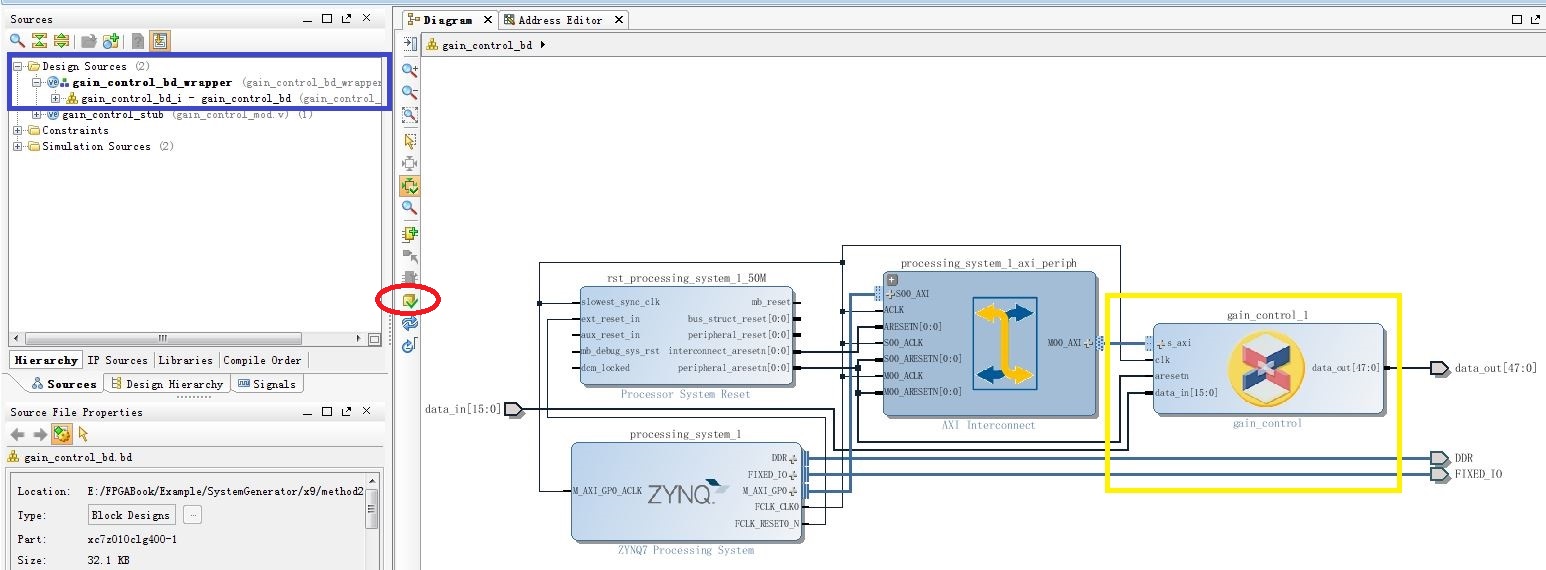The height and width of the screenshot is (570, 1546).
Task: Click the Zoom Out diagram tool
Action: pos(410,93)
